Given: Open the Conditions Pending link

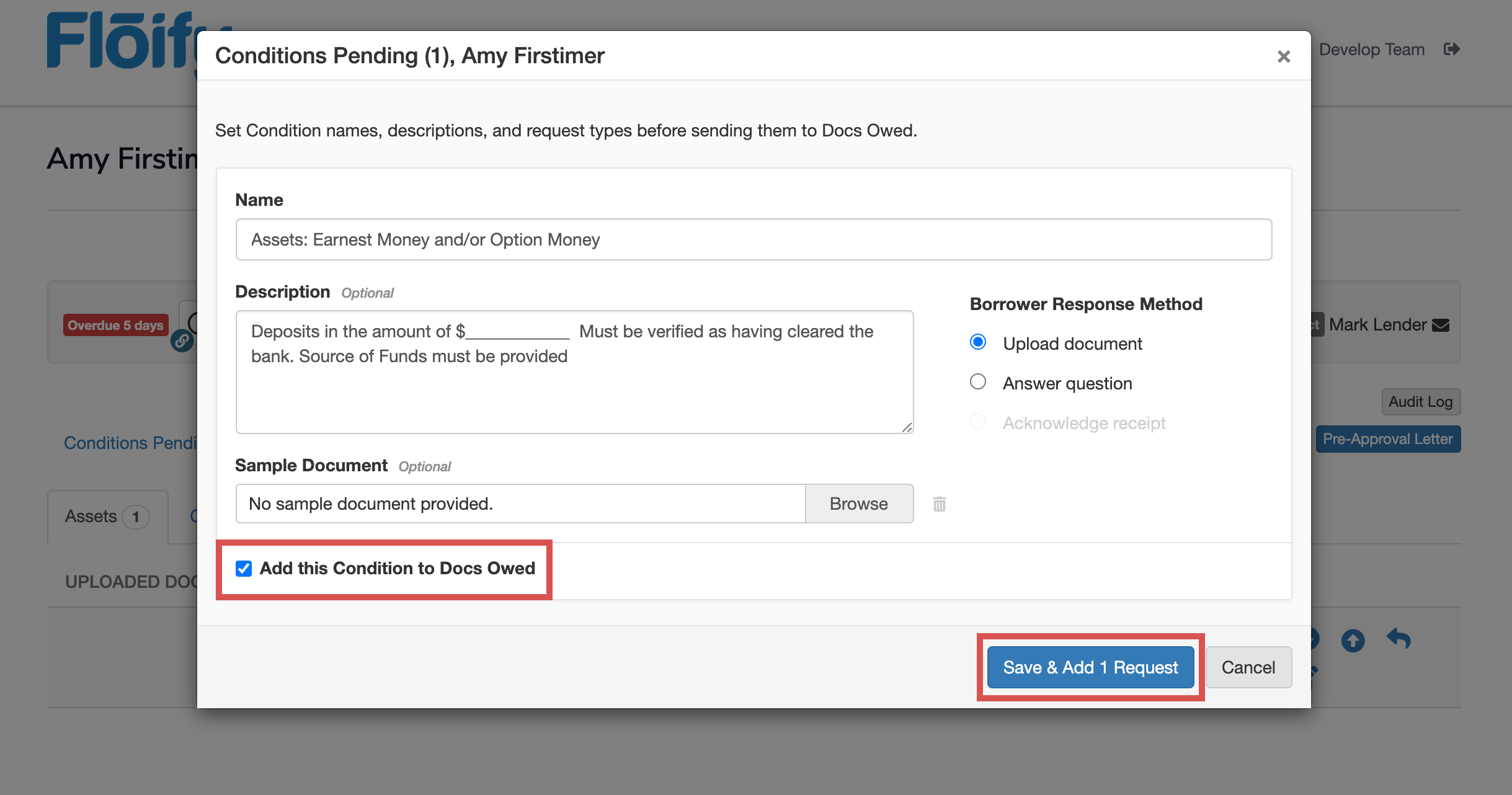Looking at the screenshot, I should coord(130,443).
